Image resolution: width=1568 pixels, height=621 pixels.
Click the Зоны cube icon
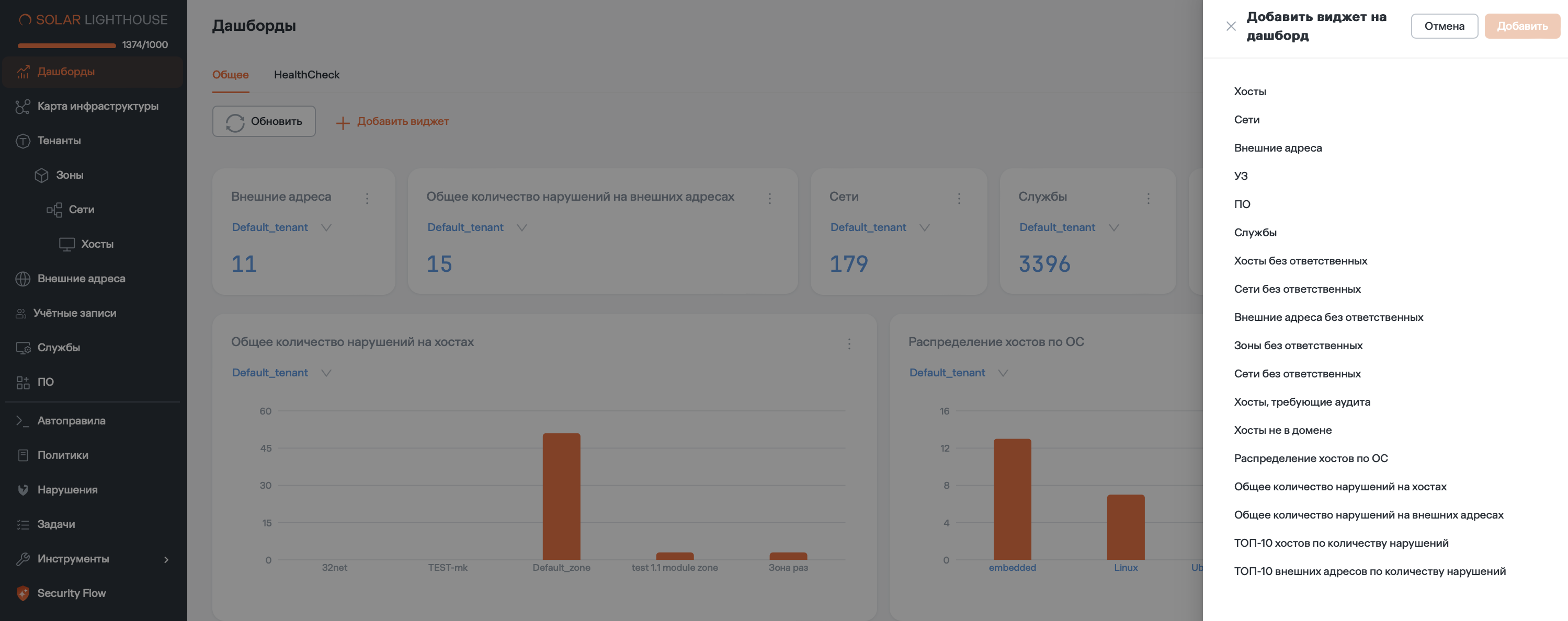[x=41, y=175]
